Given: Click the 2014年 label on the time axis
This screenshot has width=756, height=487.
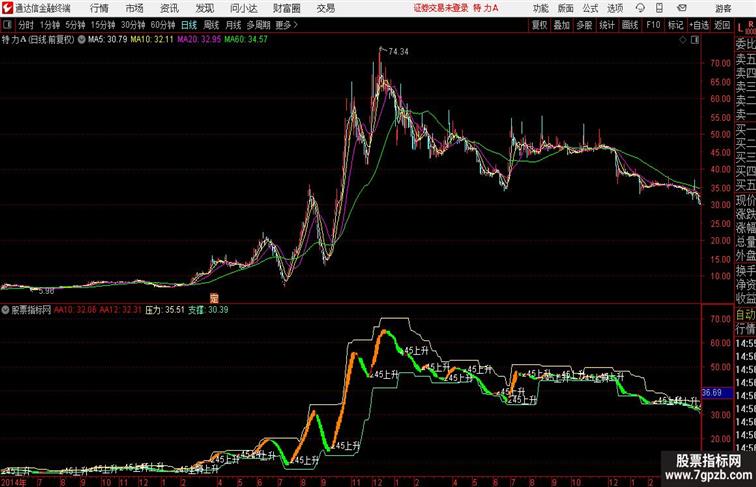Looking at the screenshot, I should pyautogui.click(x=13, y=482).
